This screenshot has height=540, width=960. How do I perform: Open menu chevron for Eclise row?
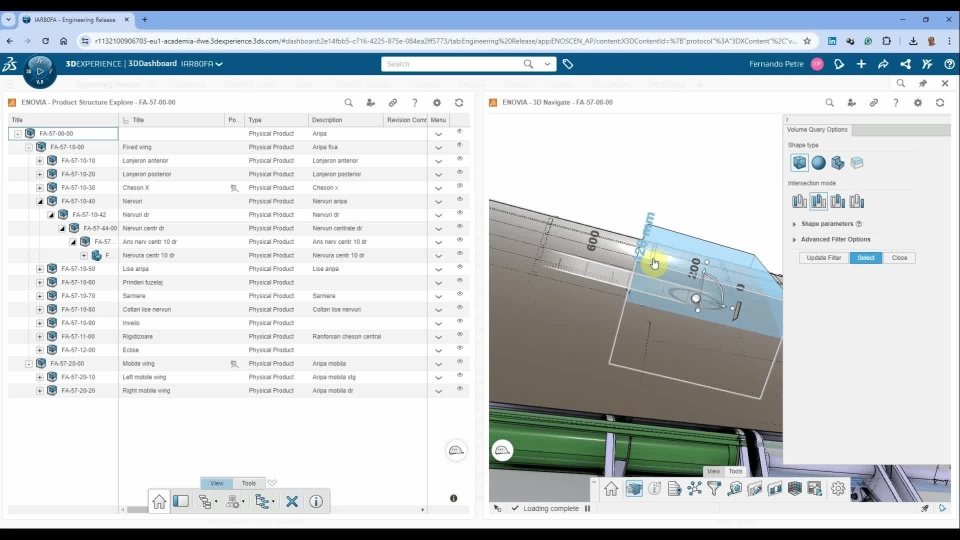(x=438, y=351)
